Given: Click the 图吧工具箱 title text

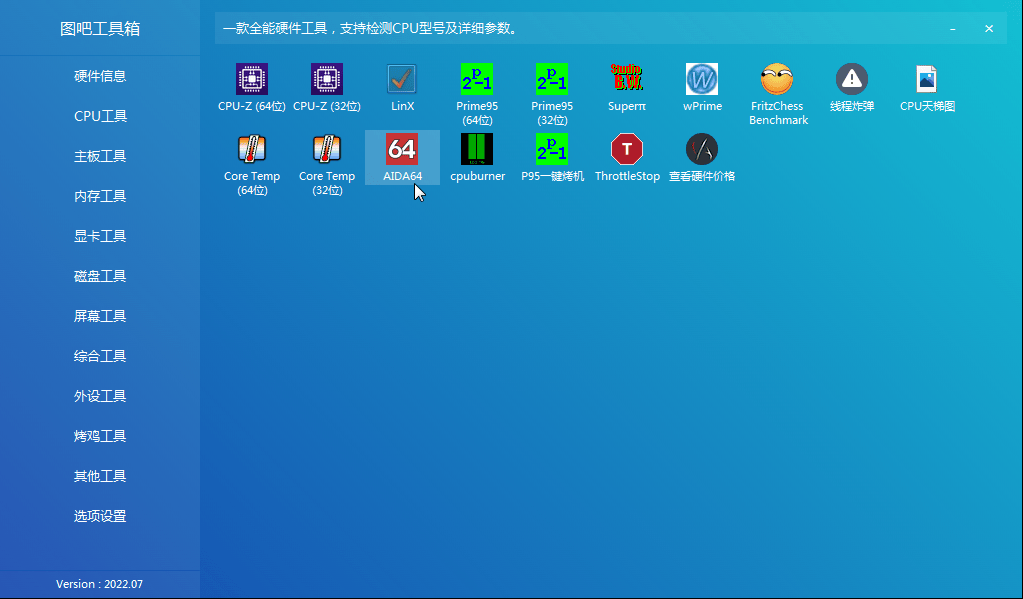Looking at the screenshot, I should click(100, 29).
